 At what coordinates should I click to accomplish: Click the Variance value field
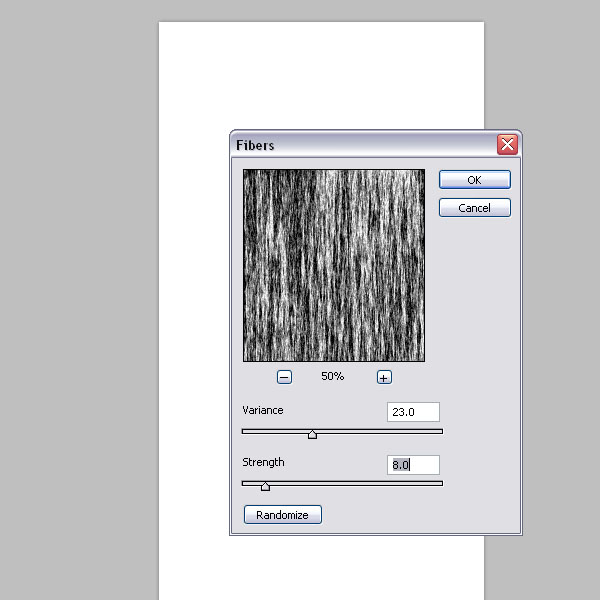coord(413,412)
